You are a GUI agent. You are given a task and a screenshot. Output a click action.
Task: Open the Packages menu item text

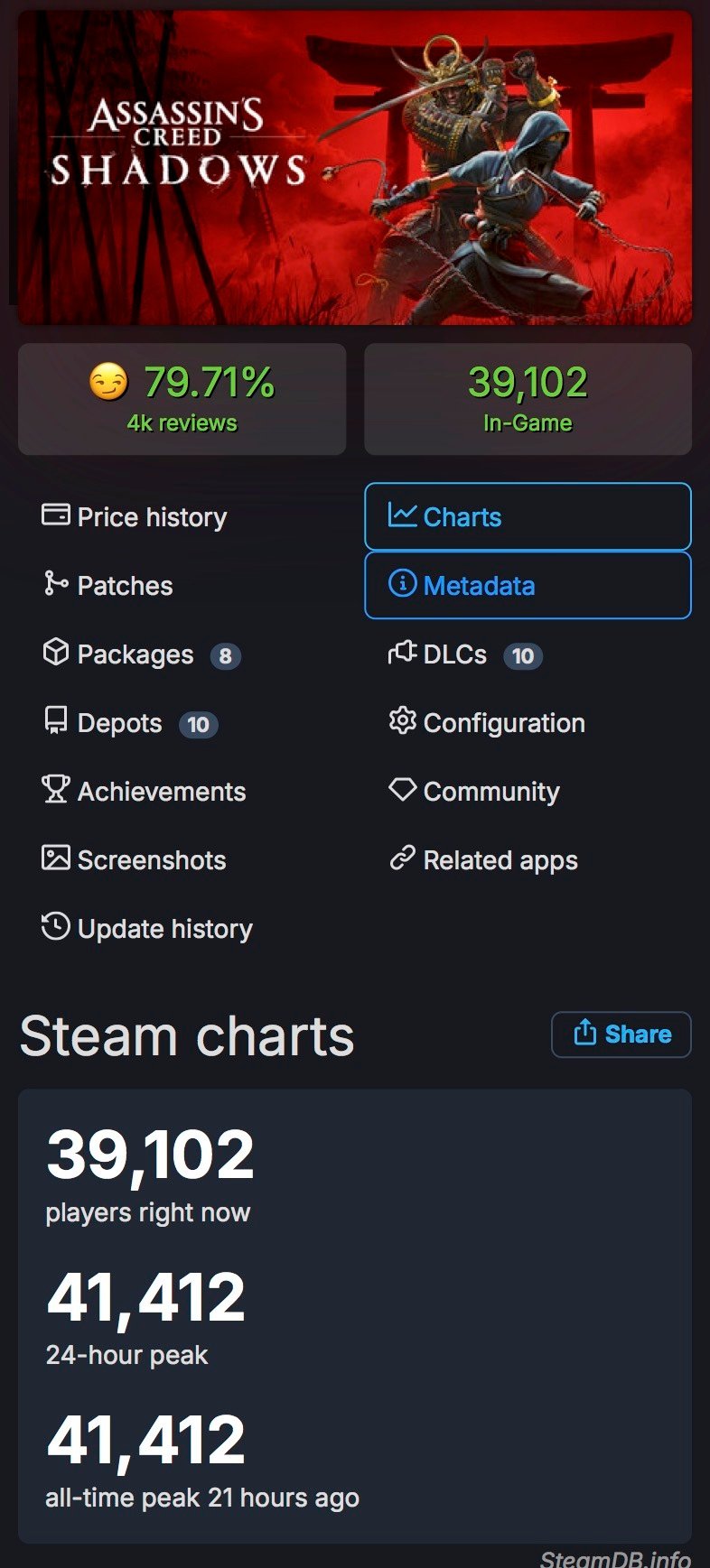135,654
